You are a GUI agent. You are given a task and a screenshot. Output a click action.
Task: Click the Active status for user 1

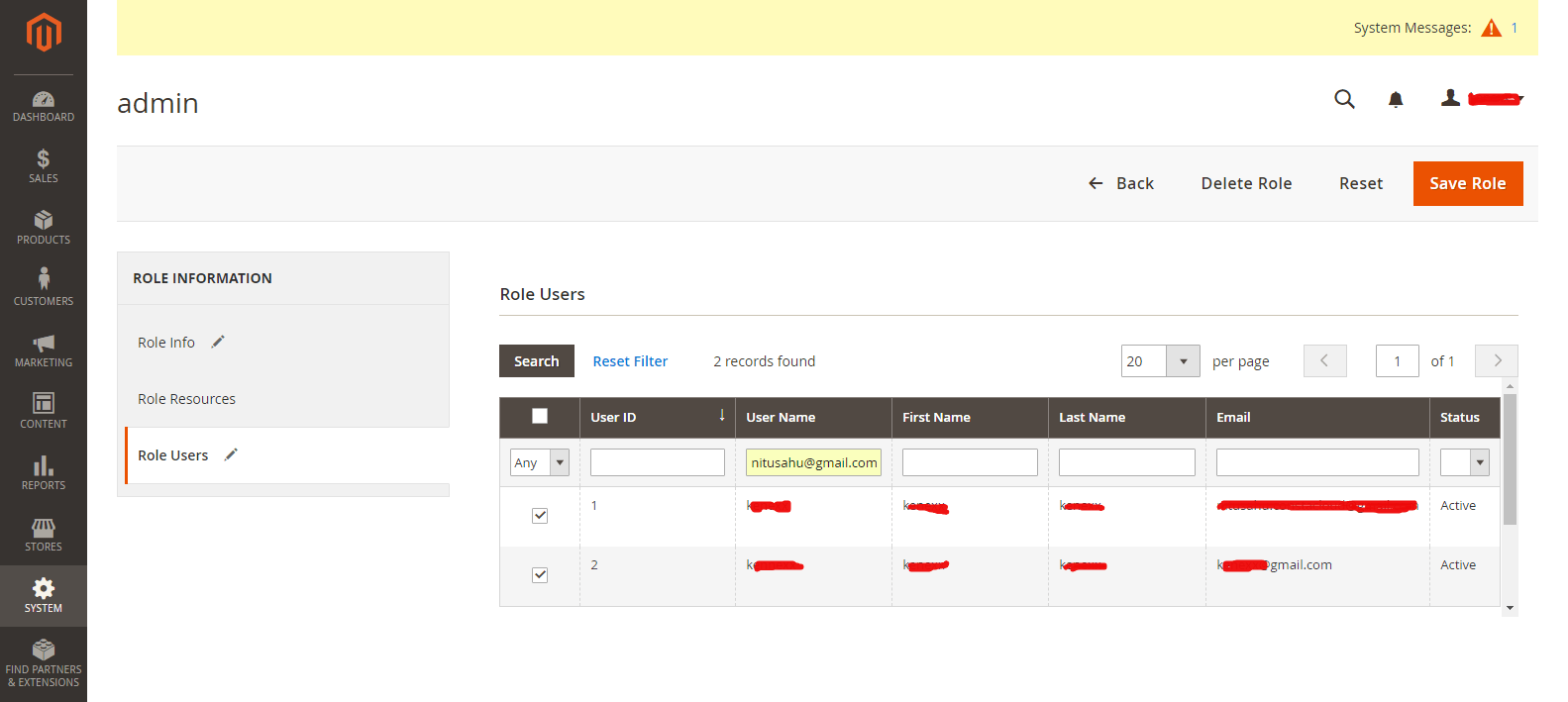1458,506
